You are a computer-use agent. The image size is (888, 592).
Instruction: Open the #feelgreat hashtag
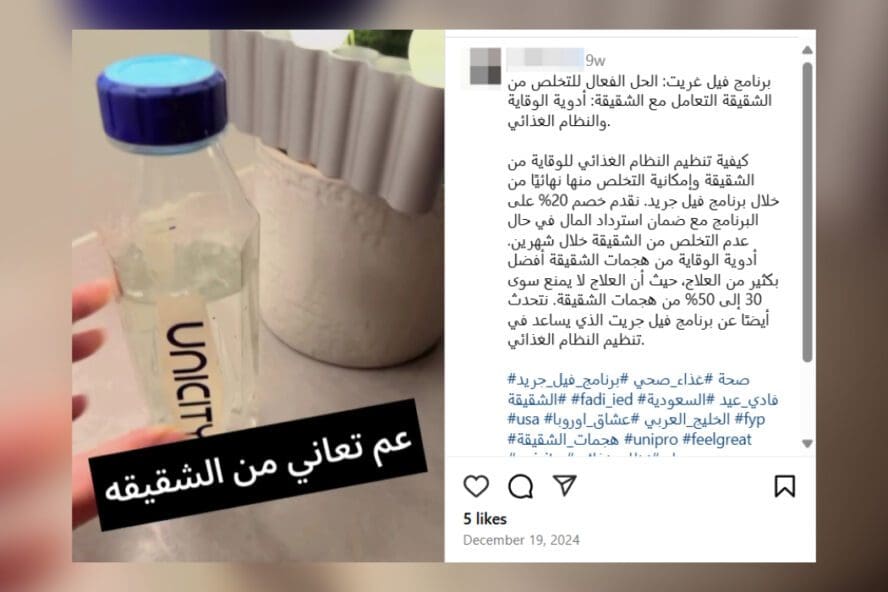tap(717, 440)
